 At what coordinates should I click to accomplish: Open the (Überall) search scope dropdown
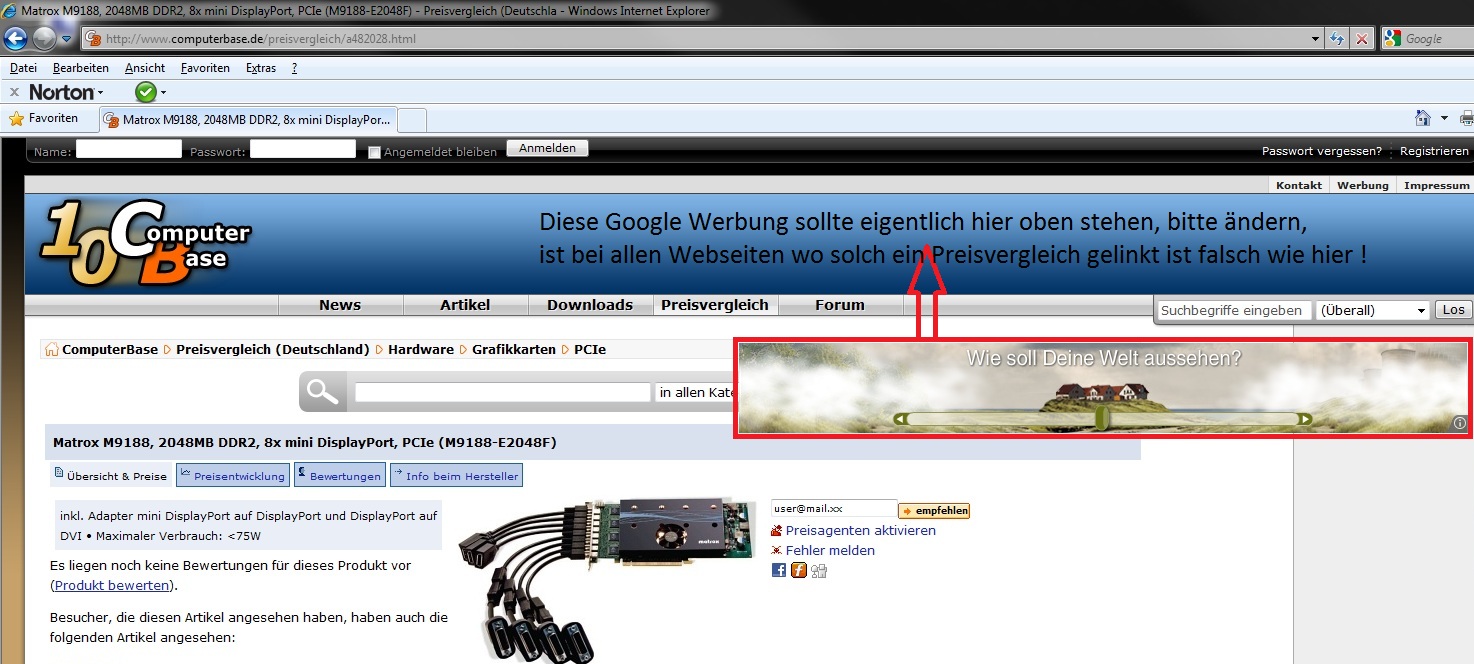tap(1373, 310)
